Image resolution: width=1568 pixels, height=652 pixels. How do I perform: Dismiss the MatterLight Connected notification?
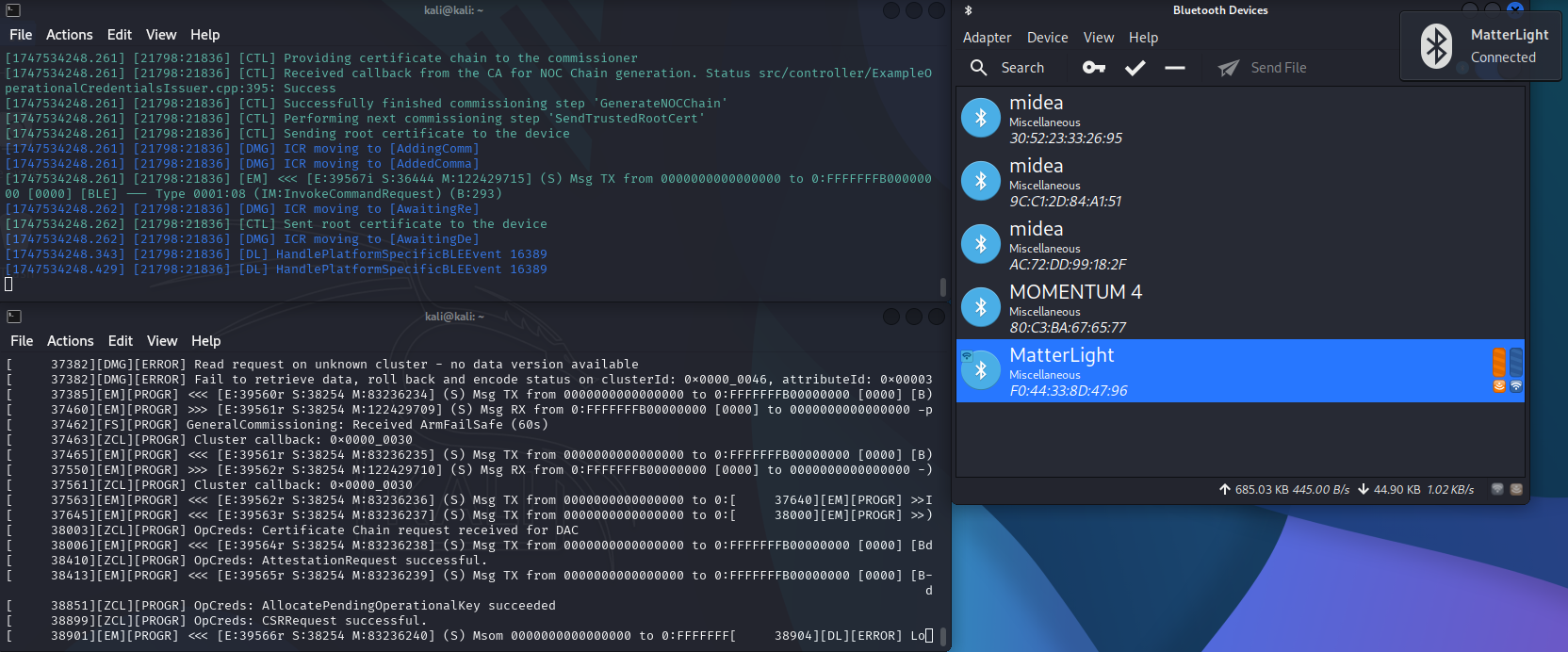click(x=1479, y=46)
